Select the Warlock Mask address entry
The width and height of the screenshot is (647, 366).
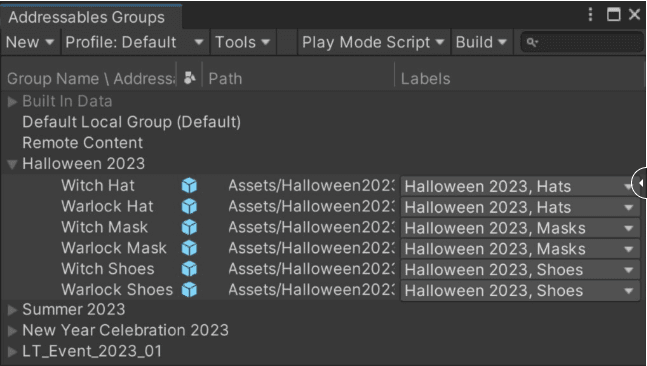114,248
